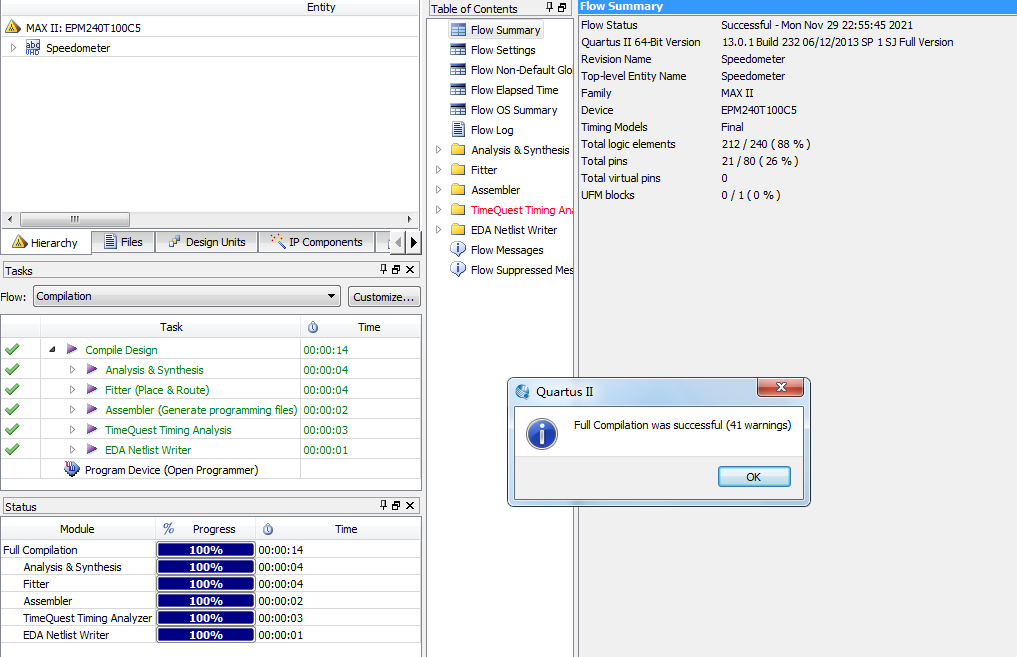
Task: Expand the Speedometer entity in the hierarchy
Action: click(13, 47)
